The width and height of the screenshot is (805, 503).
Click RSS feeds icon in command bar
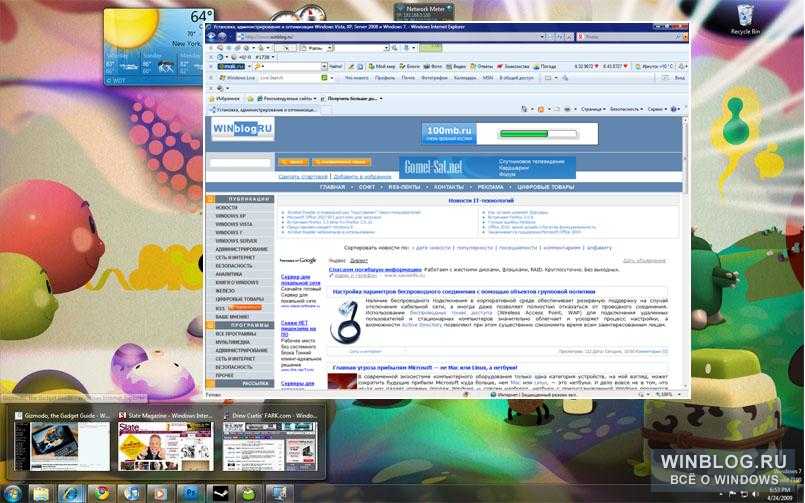pos(541,109)
